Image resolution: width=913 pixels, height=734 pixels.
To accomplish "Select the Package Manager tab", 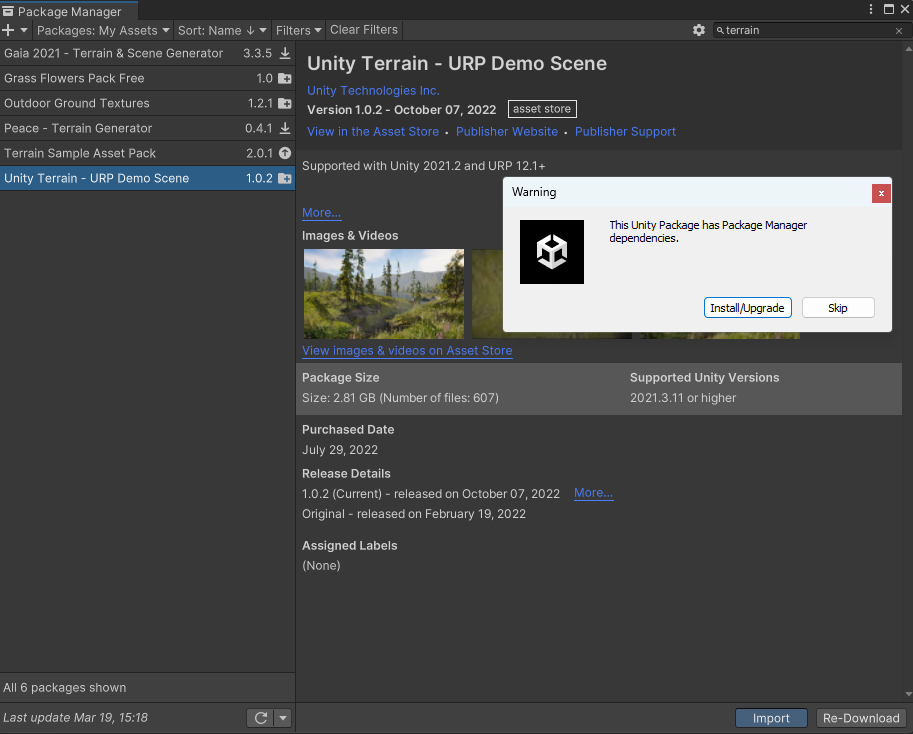I will click(69, 11).
